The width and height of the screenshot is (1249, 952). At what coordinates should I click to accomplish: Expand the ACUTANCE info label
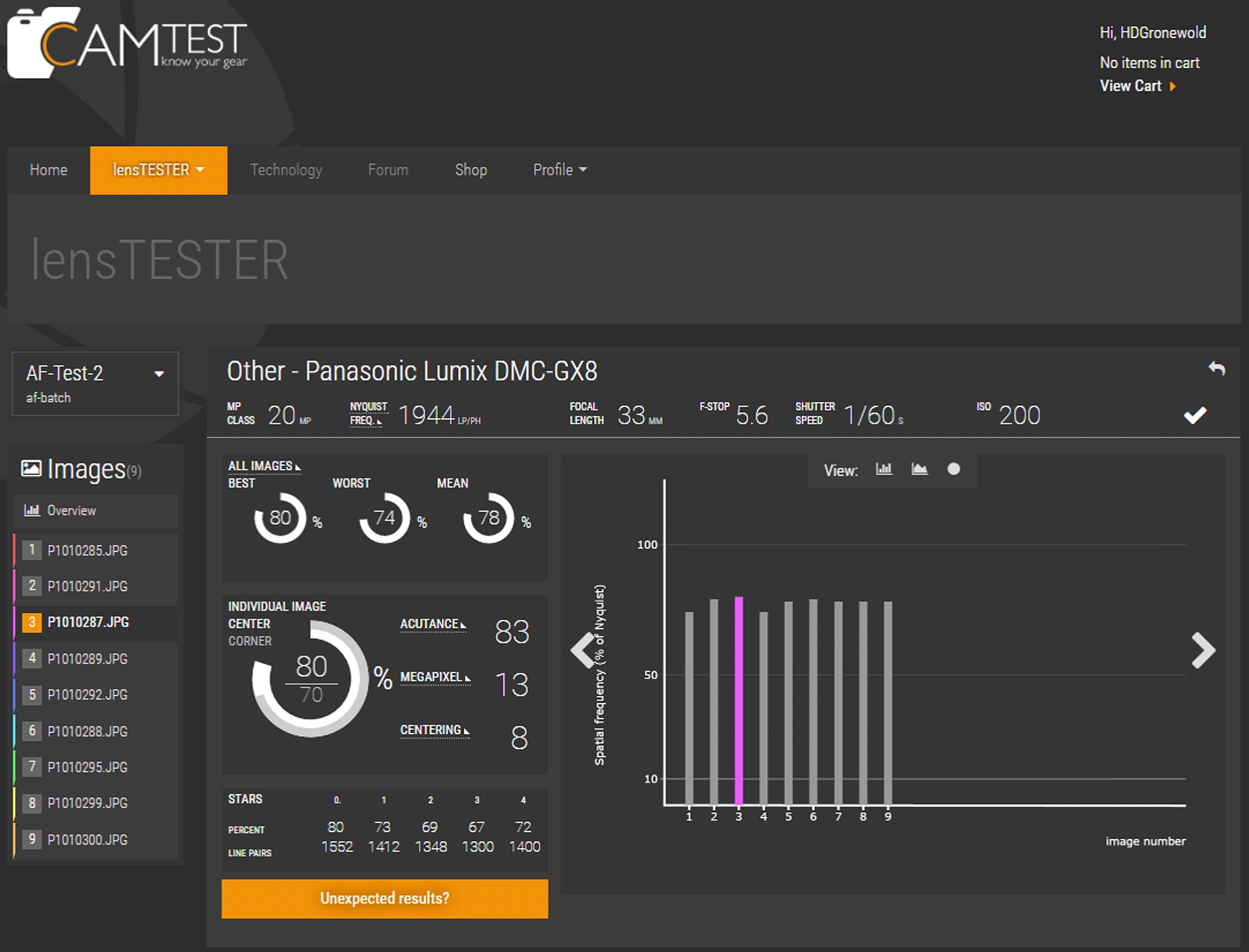pyautogui.click(x=433, y=624)
